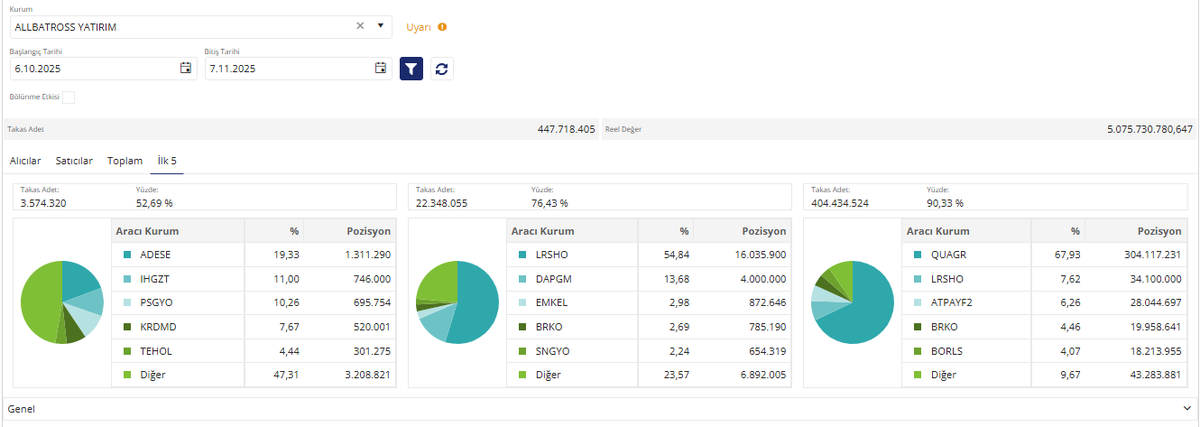Screen dimensions: 1200x427
Task: Switch to the Toplam tab
Action: click(125, 160)
